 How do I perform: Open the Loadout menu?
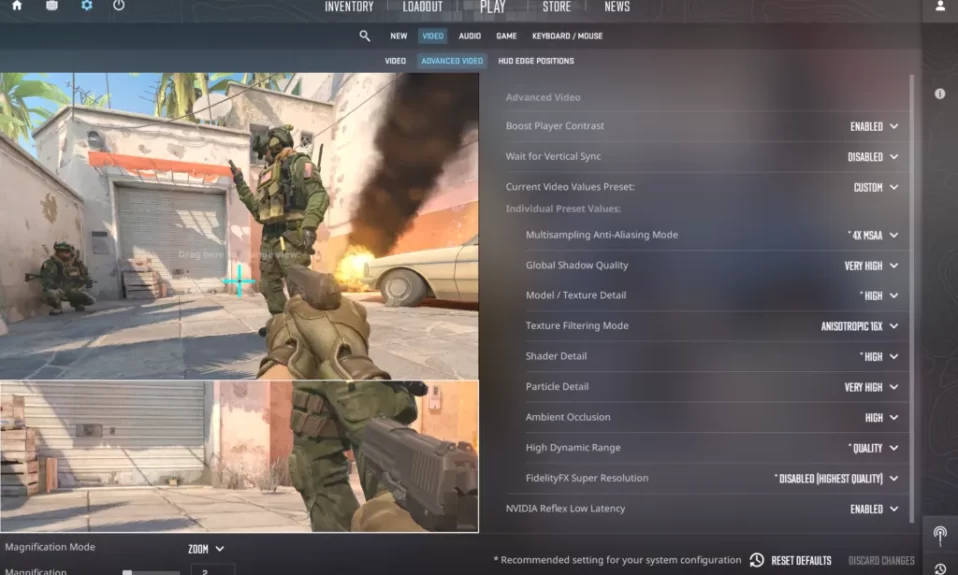coord(422,7)
